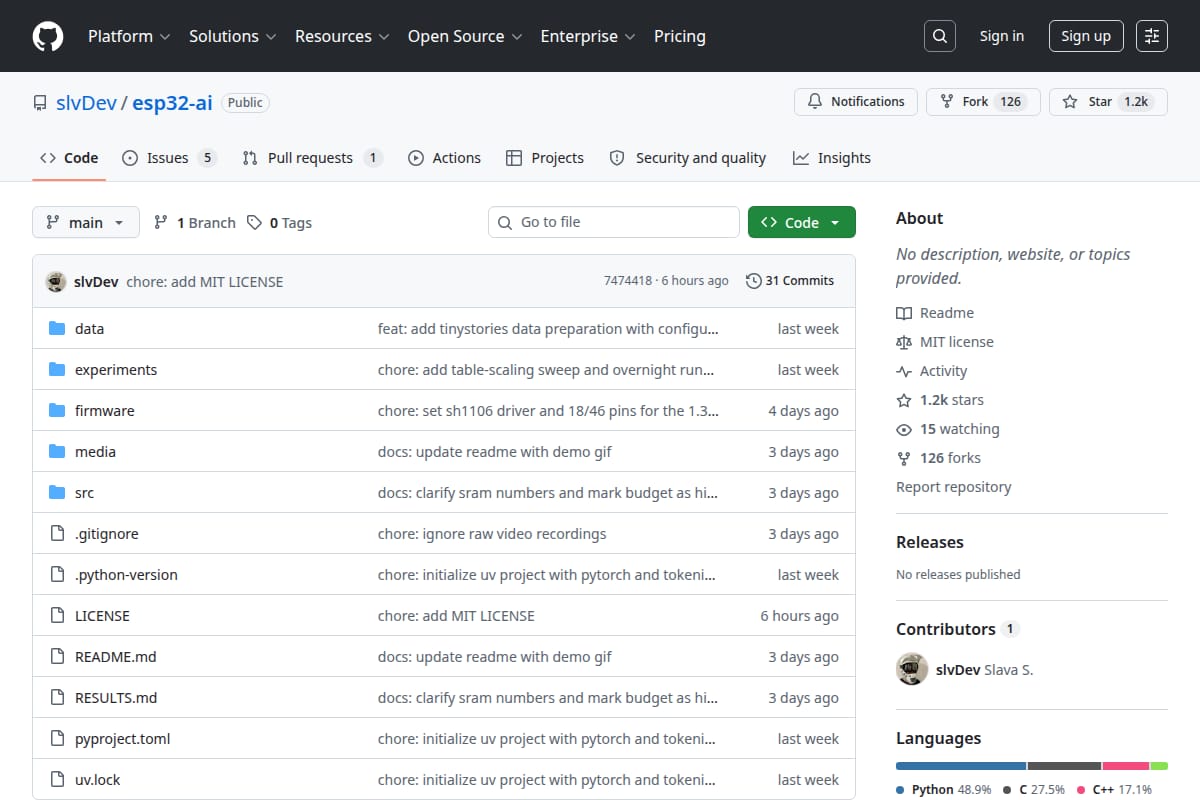Open the MIT license link in About

(956, 342)
